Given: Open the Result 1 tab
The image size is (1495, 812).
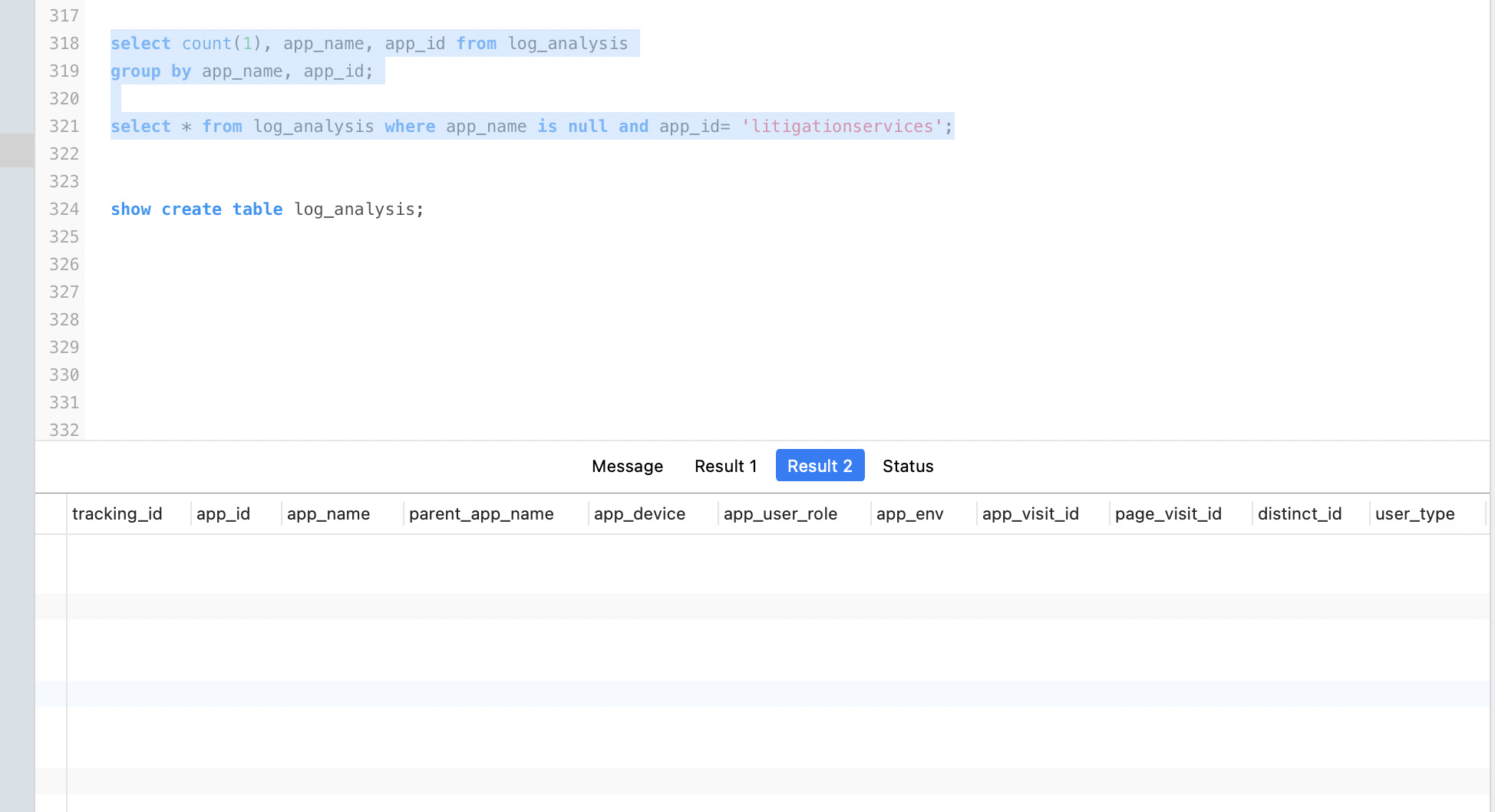Looking at the screenshot, I should (725, 466).
